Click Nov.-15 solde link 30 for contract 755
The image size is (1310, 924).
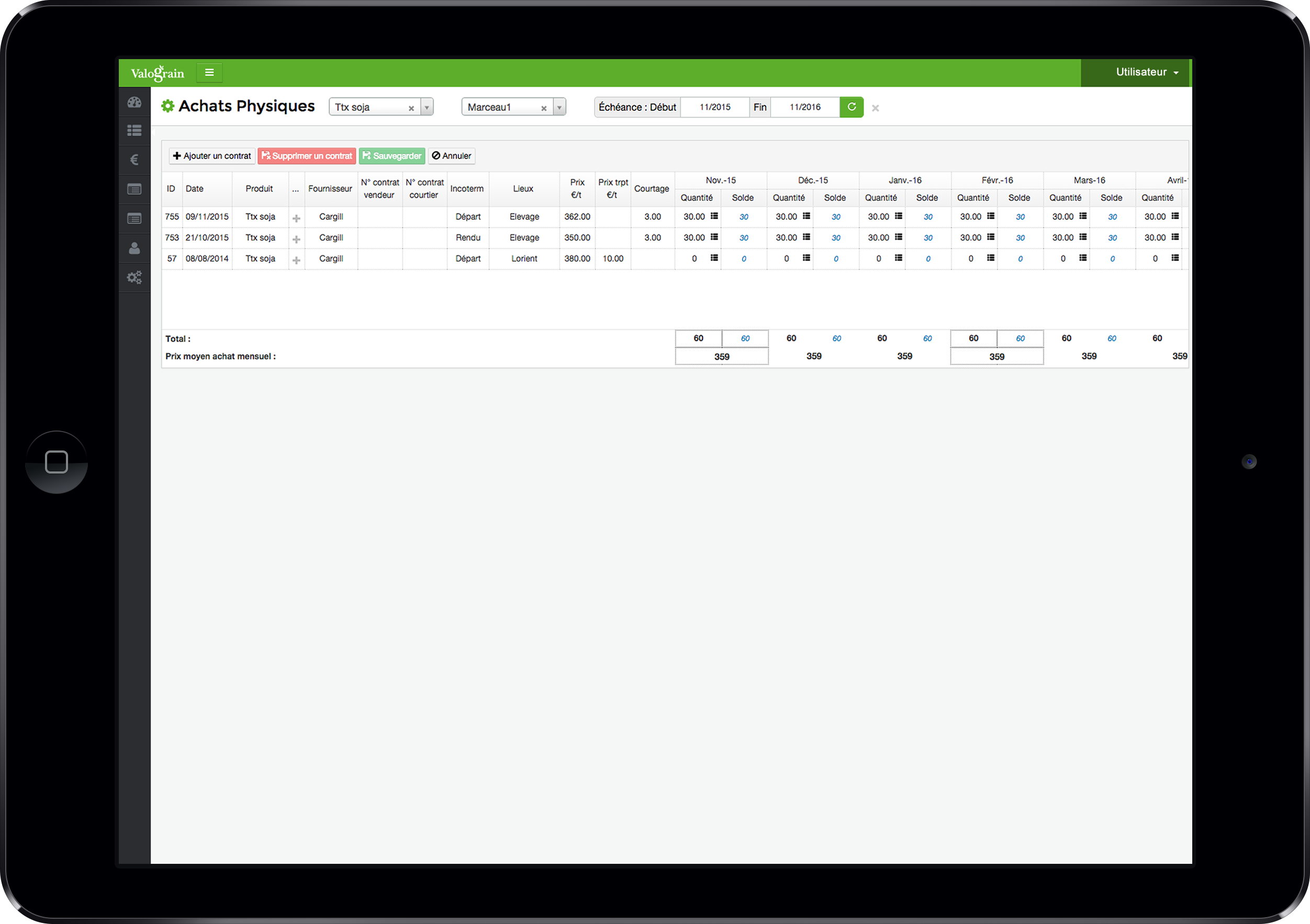coord(744,217)
